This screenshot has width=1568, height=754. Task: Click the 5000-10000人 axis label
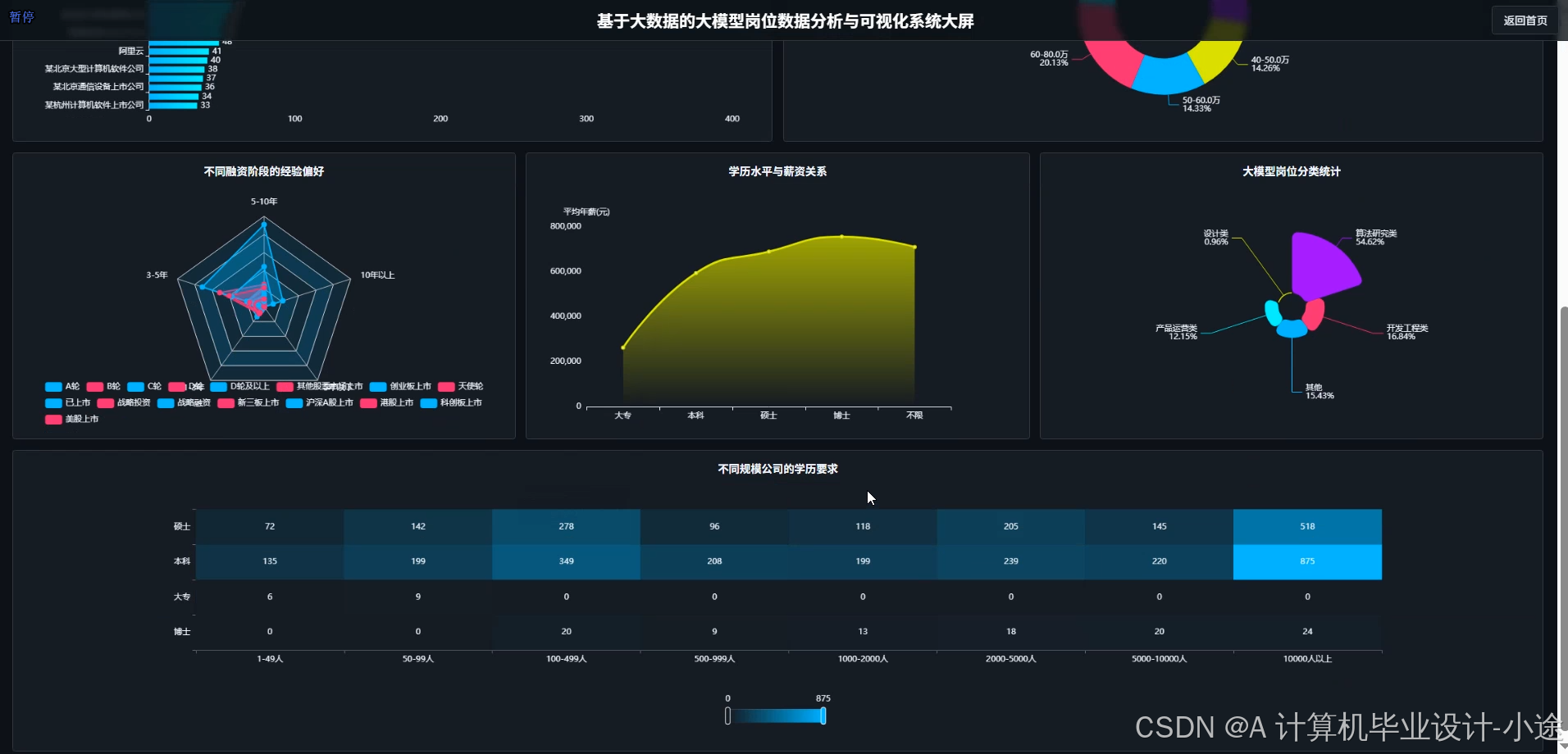coord(1159,659)
